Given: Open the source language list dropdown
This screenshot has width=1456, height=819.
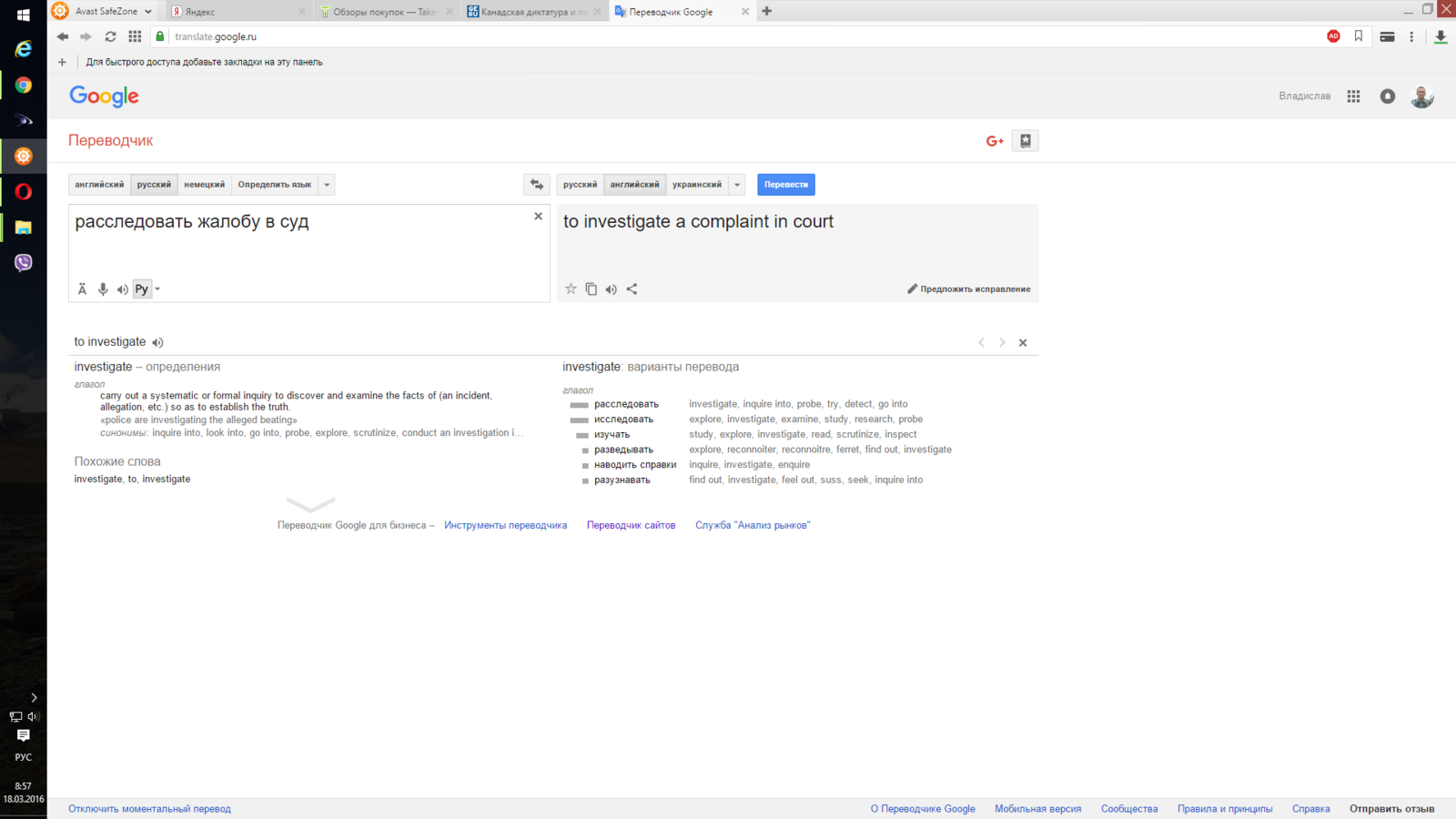Looking at the screenshot, I should click(x=327, y=185).
